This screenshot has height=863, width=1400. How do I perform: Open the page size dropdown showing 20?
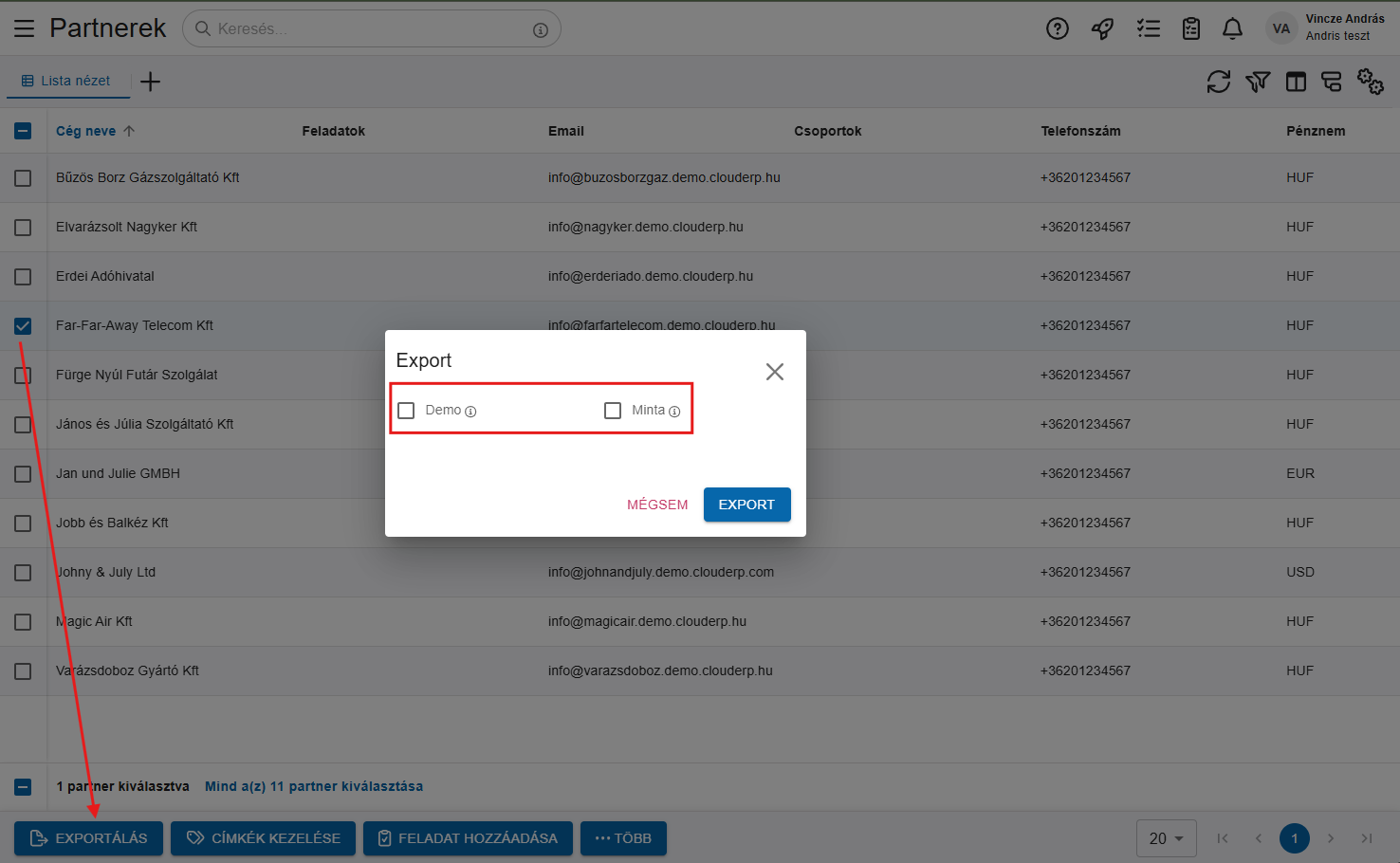pos(1166,838)
